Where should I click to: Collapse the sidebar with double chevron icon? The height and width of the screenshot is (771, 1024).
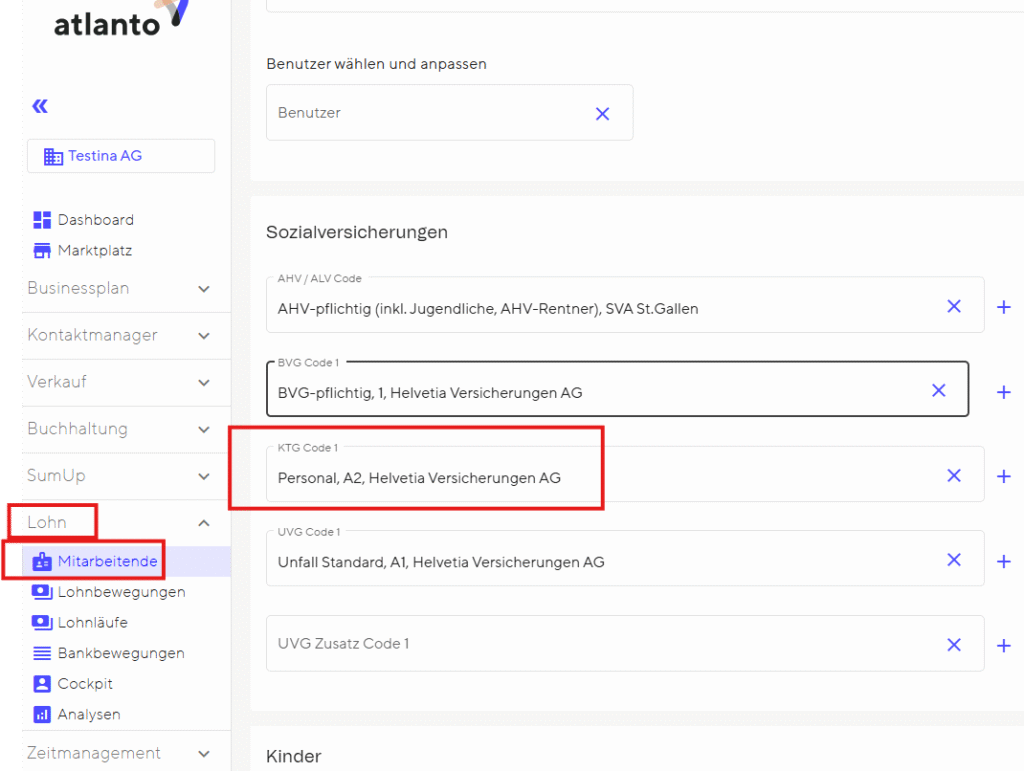40,106
